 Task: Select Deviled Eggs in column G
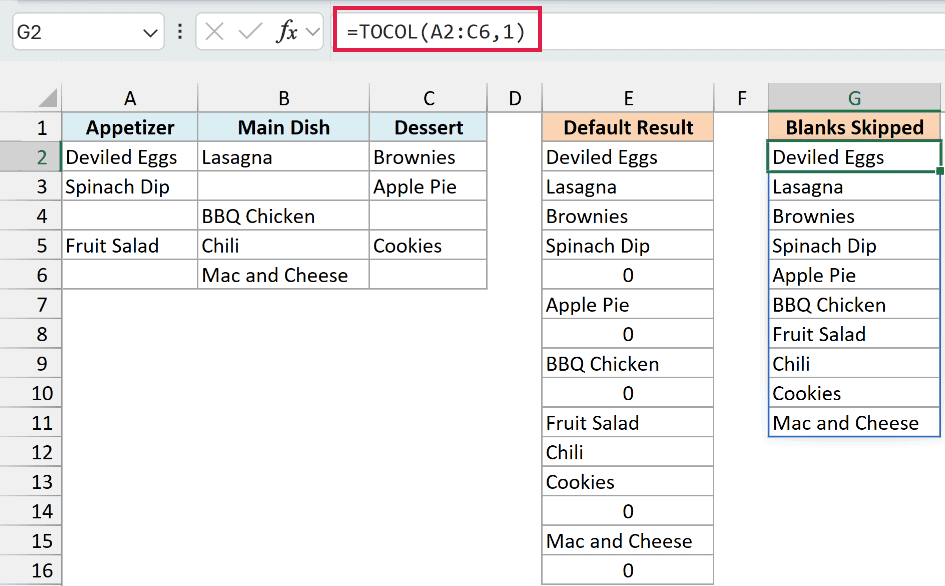point(854,157)
